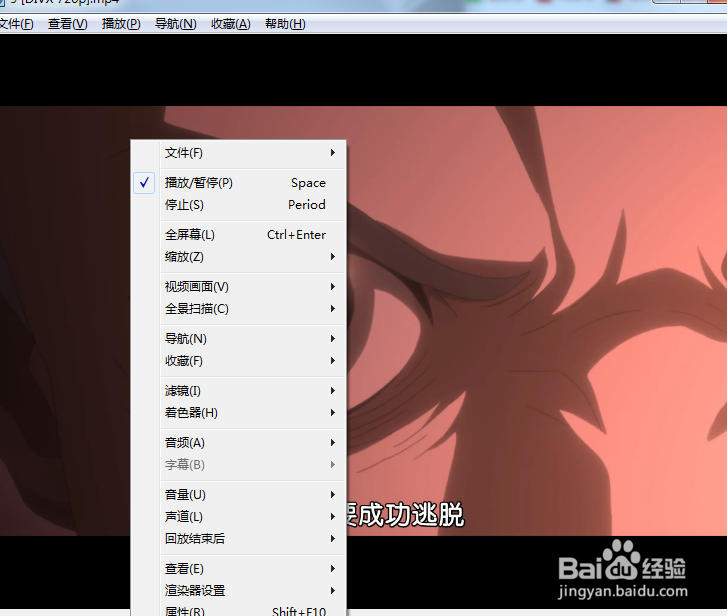This screenshot has width=727, height=616.
Task: Open 渲染器设置 submenu
Action: pyautogui.click(x=238, y=591)
